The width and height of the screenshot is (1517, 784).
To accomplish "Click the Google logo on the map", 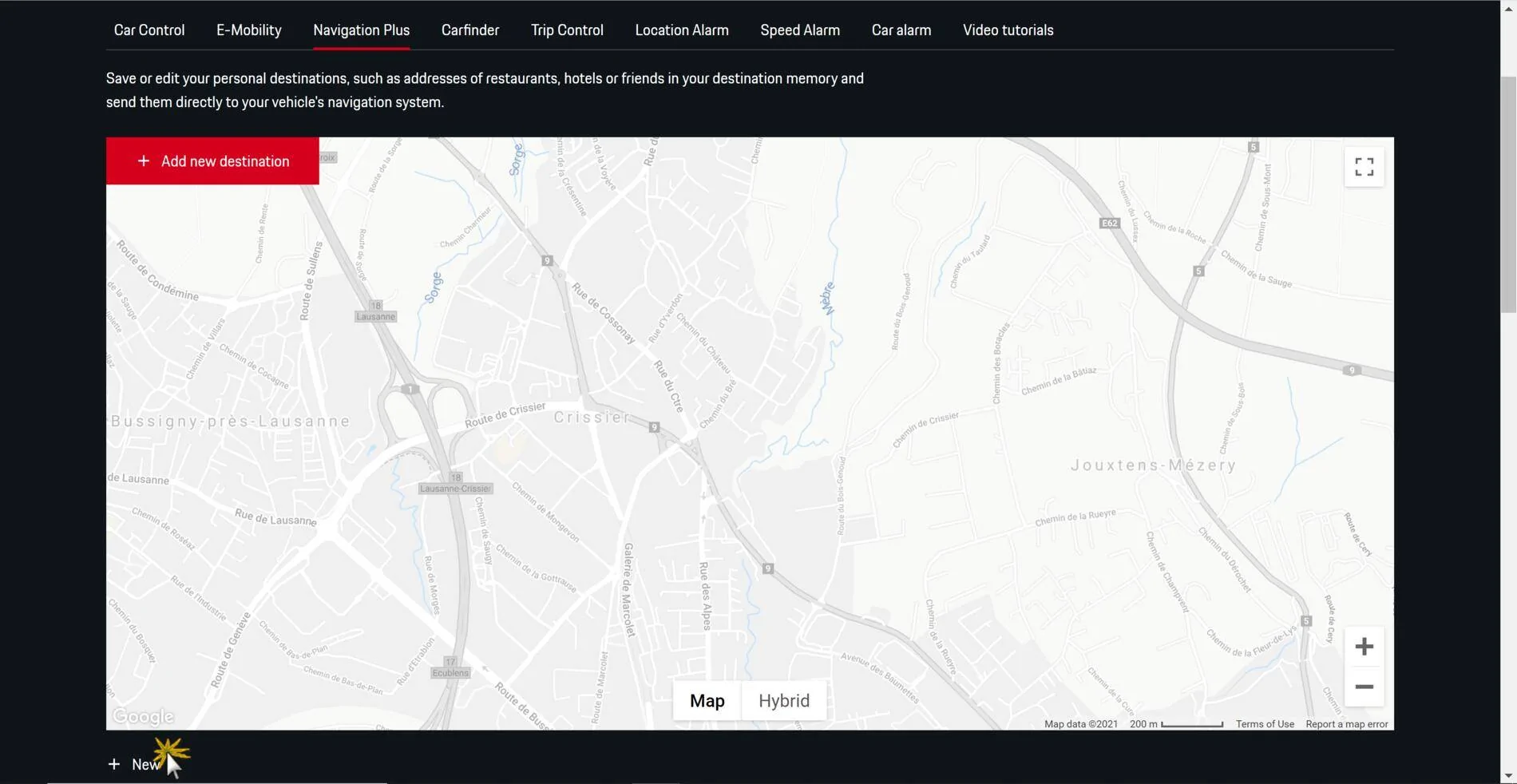I will click(x=143, y=717).
